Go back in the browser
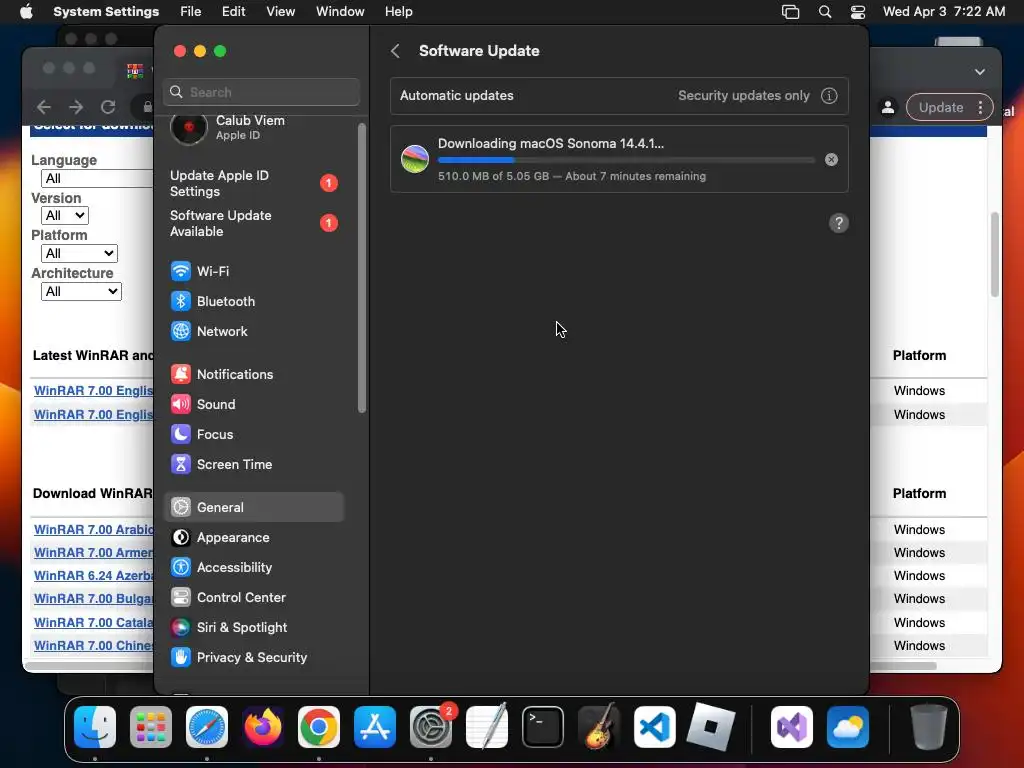Viewport: 1024px width, 768px height. click(44, 107)
